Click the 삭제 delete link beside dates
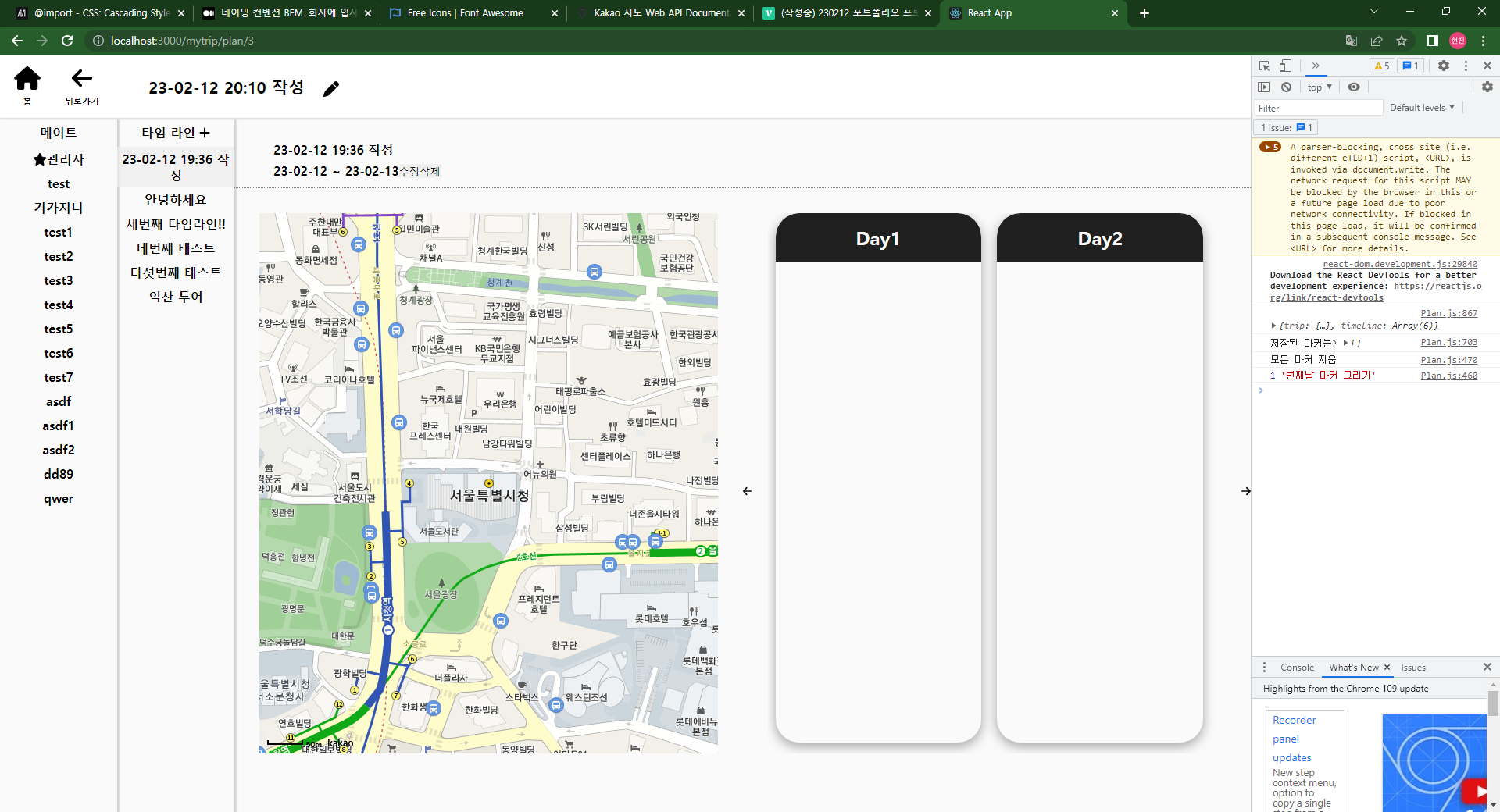 (x=430, y=172)
